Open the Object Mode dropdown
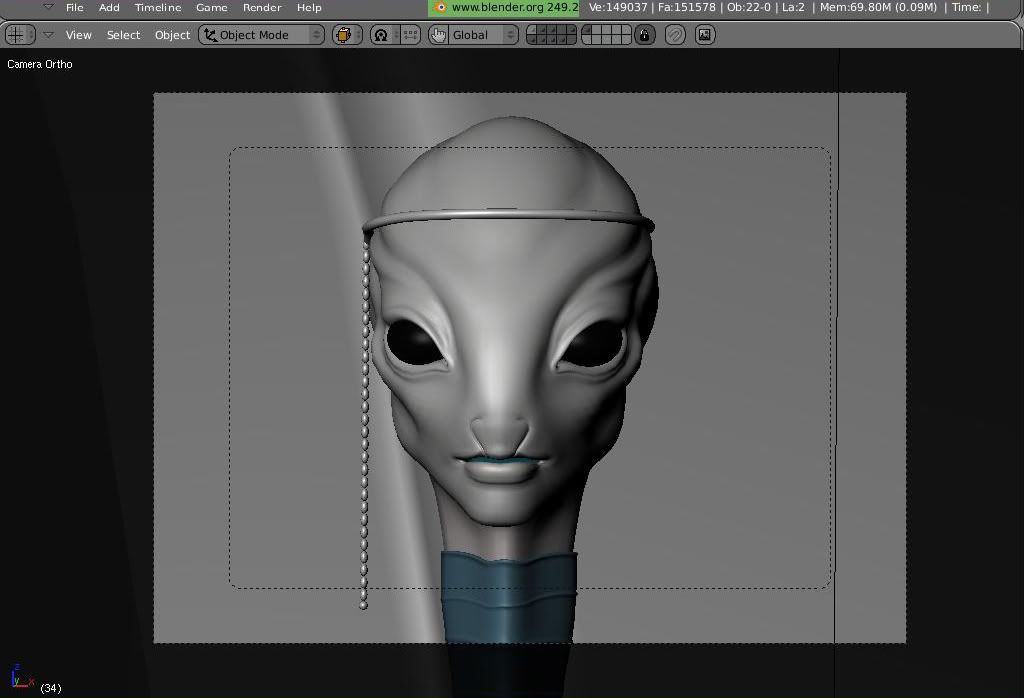The width and height of the screenshot is (1024, 698). click(262, 35)
